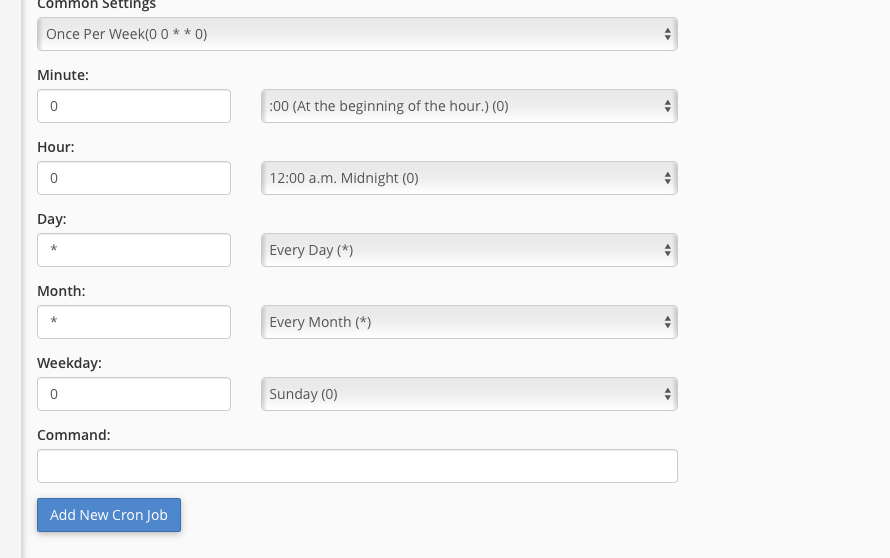Select the Day text input box
This screenshot has height=558, width=890.
pos(134,250)
